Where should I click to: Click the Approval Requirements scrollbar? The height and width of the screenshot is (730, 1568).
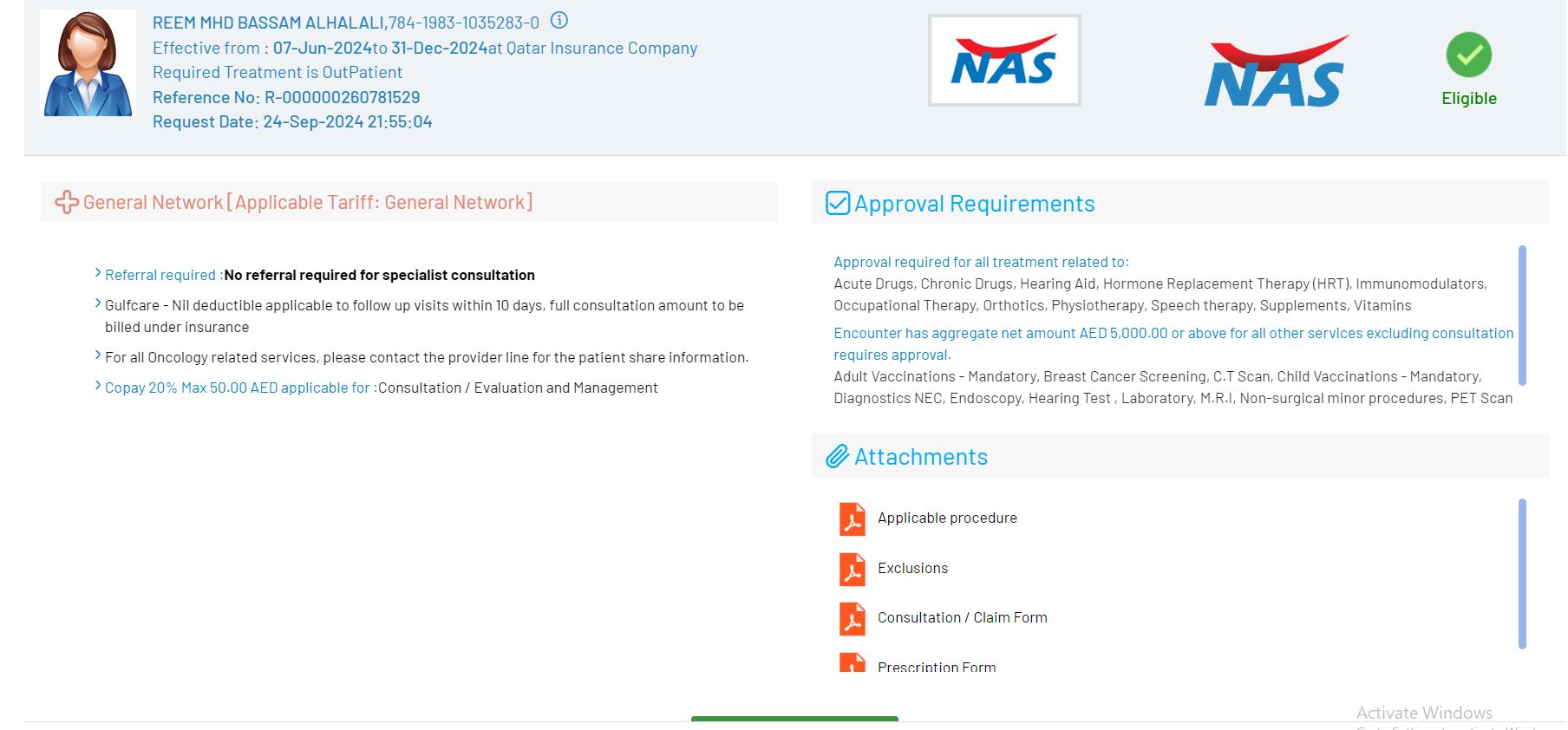(1522, 316)
